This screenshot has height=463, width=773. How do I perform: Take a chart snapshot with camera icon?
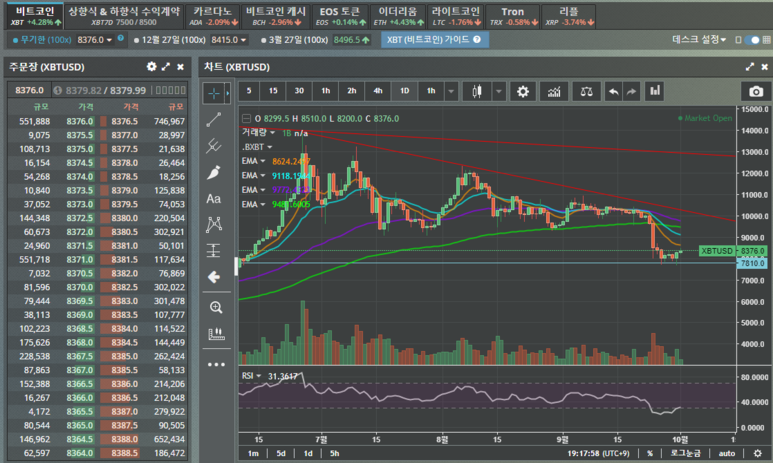756,92
